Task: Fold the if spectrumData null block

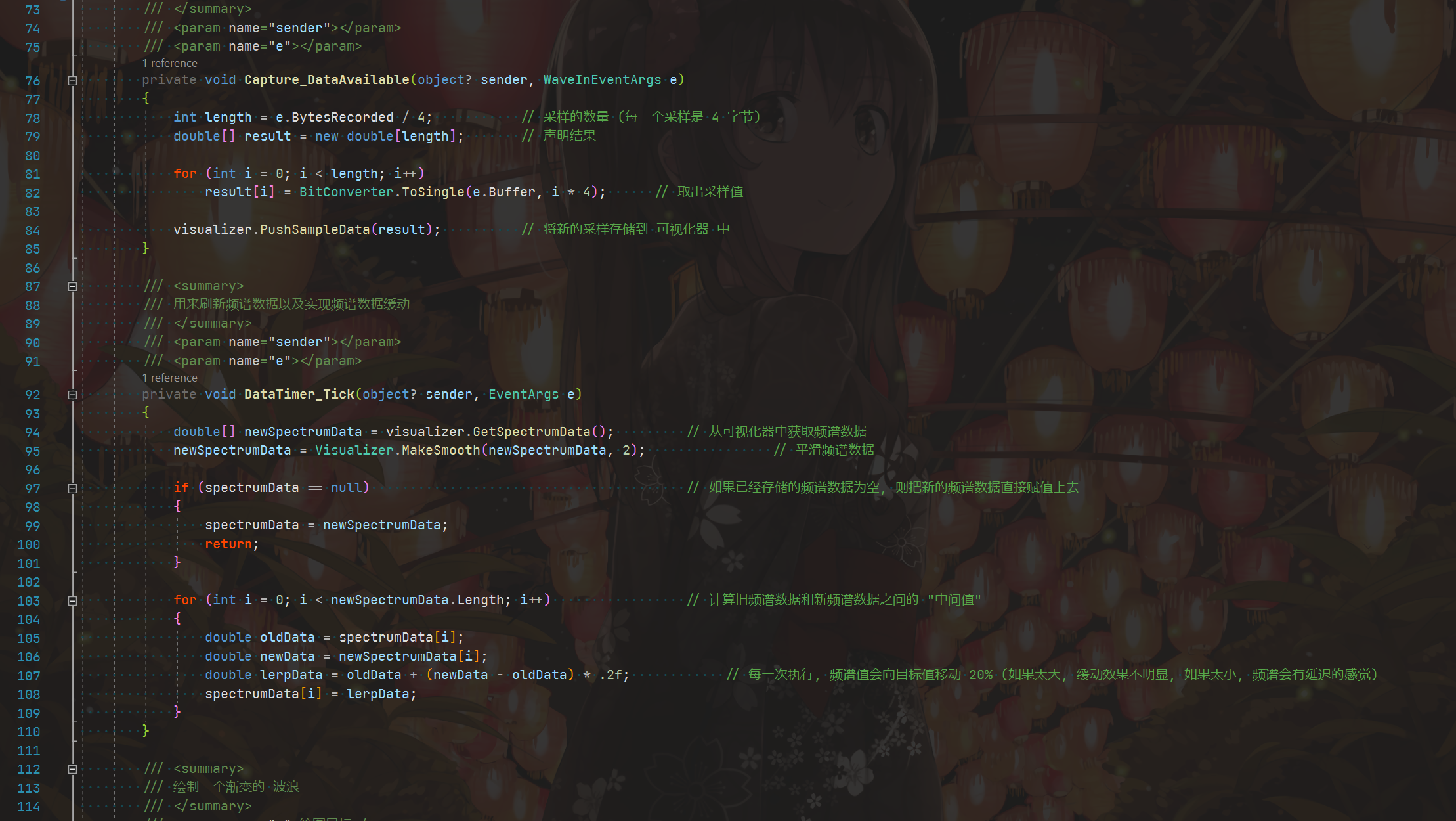Action: point(72,489)
